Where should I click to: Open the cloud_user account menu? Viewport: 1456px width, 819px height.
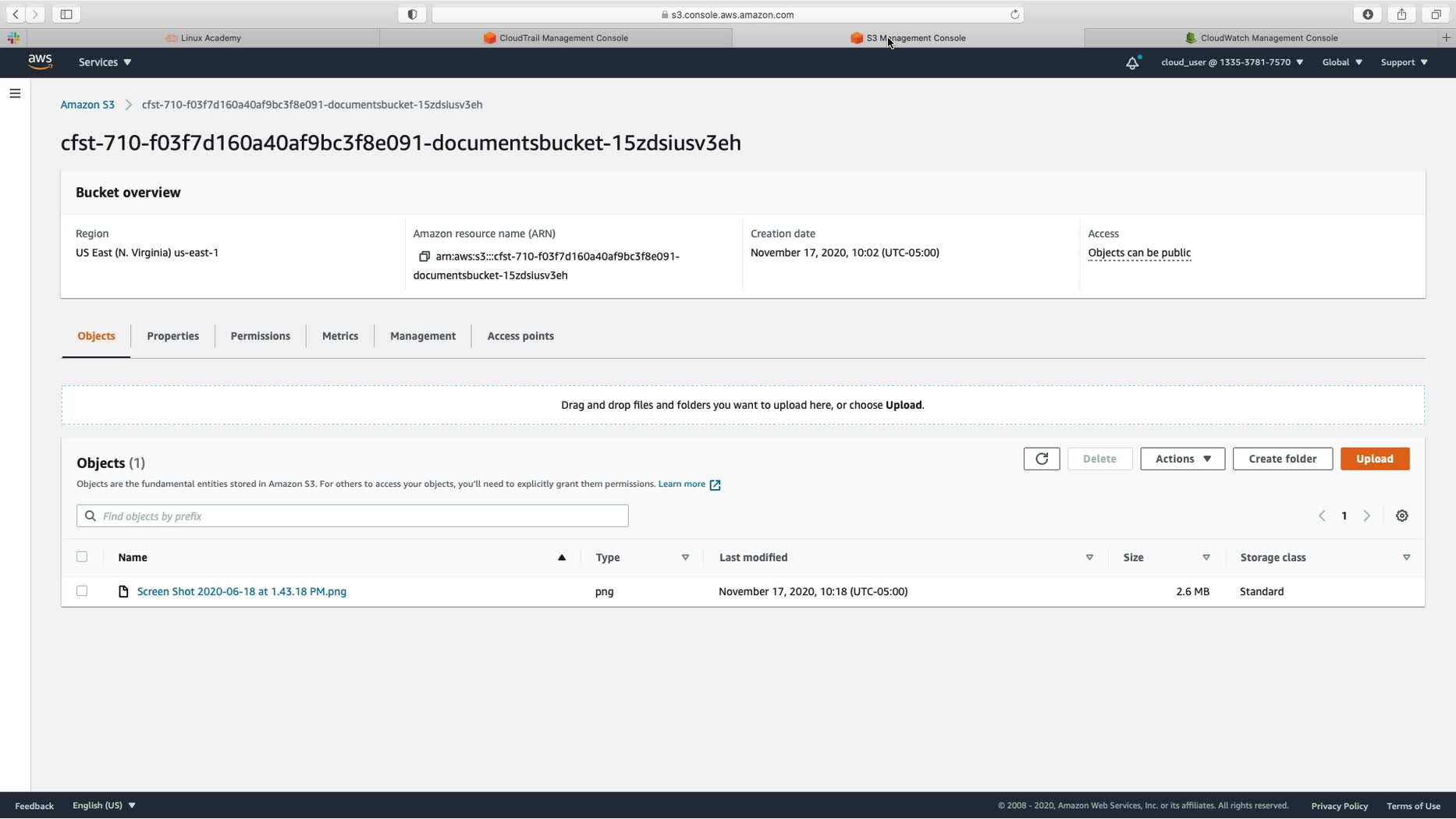pyautogui.click(x=1232, y=62)
